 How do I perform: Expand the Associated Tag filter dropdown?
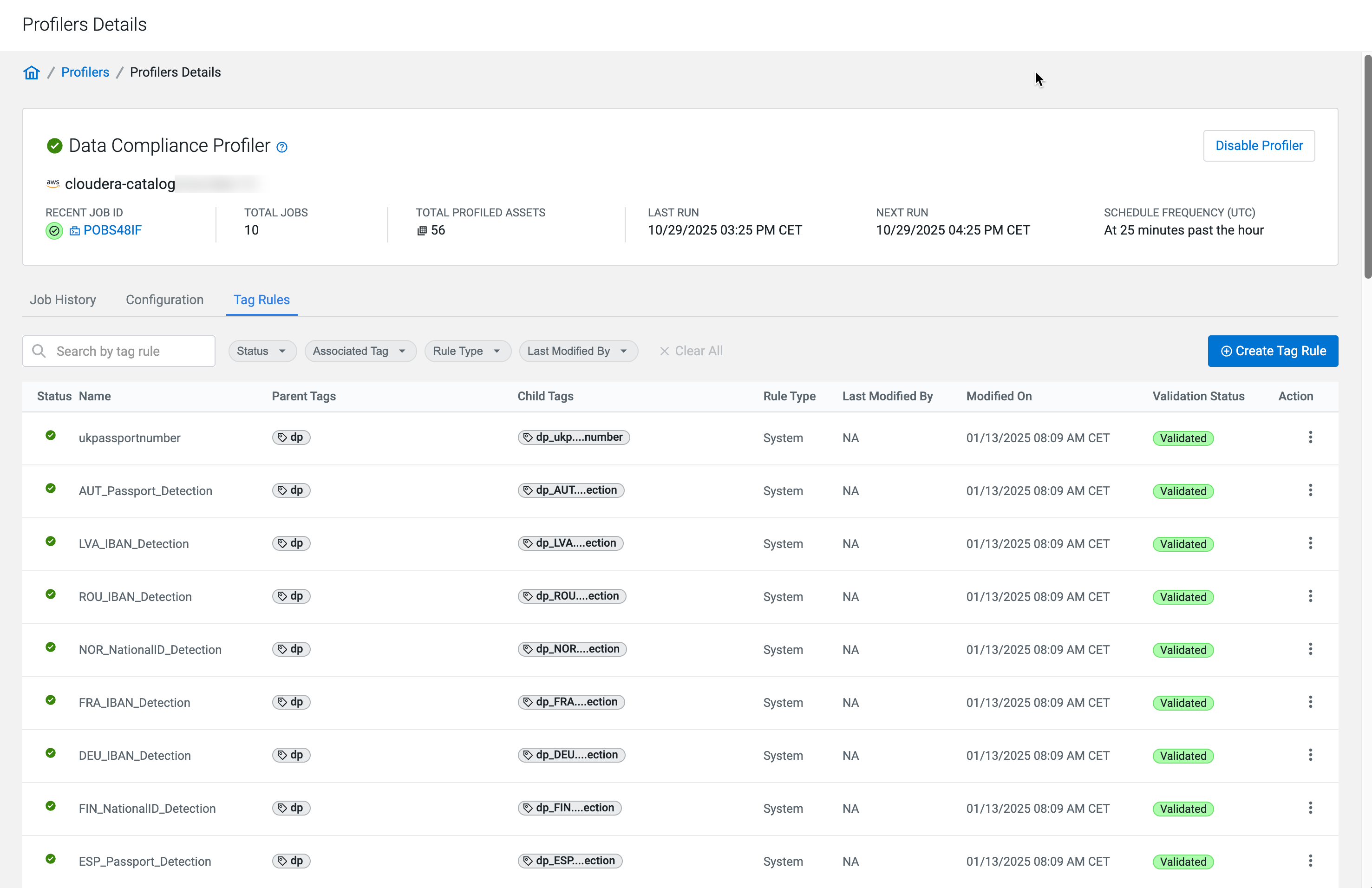coord(359,351)
